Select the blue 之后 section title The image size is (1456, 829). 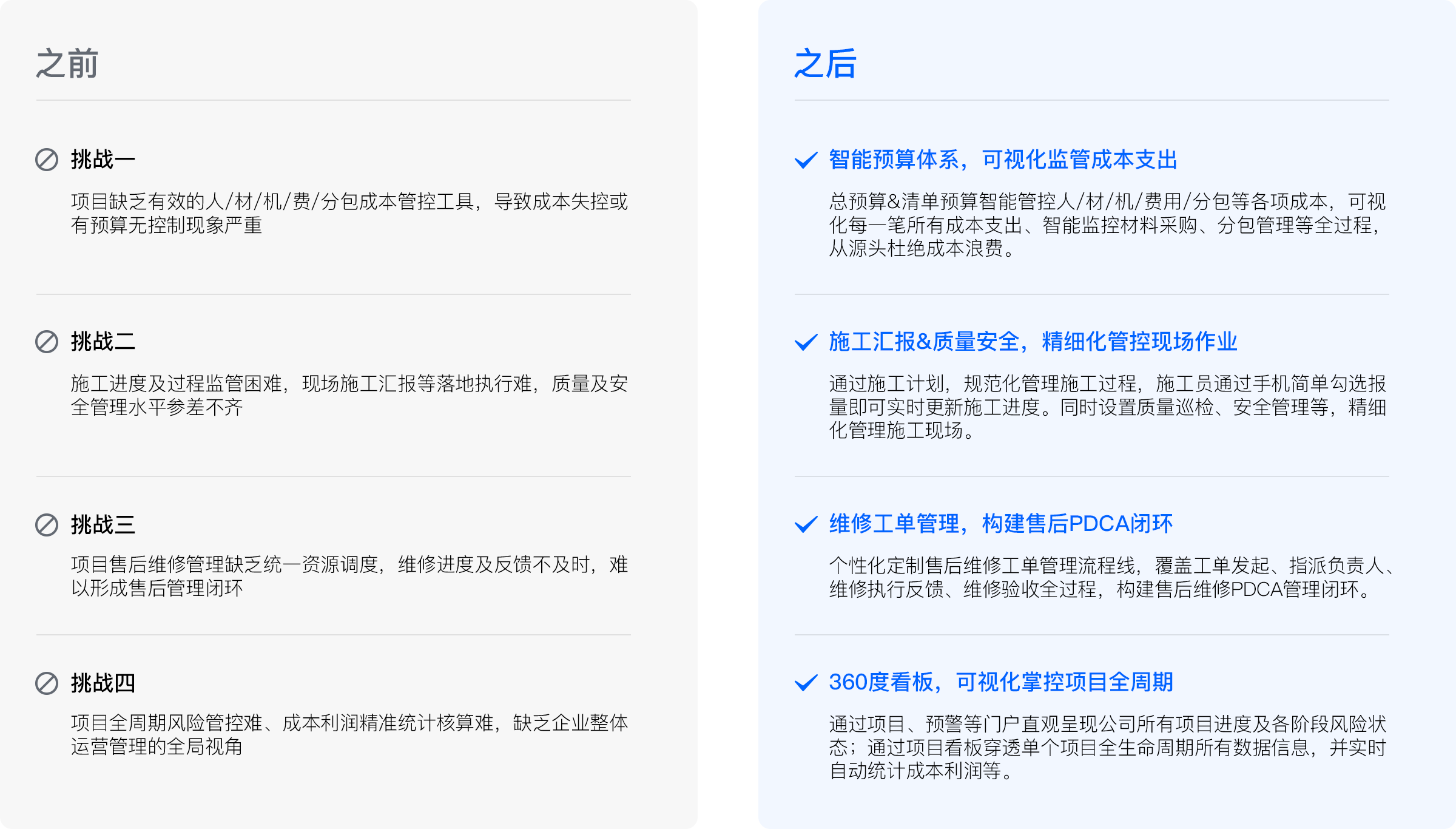pos(825,64)
